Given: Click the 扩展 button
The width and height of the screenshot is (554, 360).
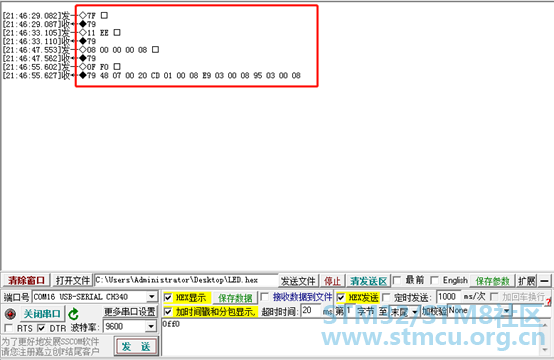Looking at the screenshot, I should [x=526, y=281].
